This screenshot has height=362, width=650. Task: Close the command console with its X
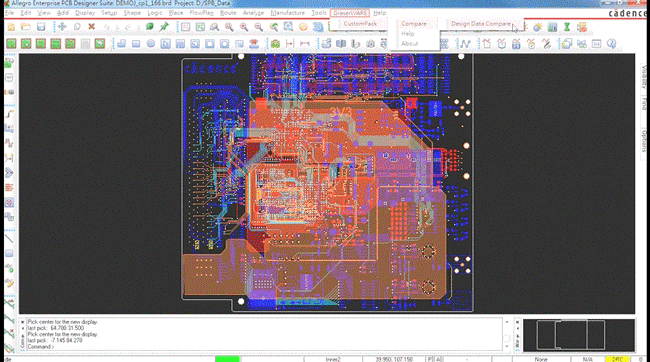22,322
